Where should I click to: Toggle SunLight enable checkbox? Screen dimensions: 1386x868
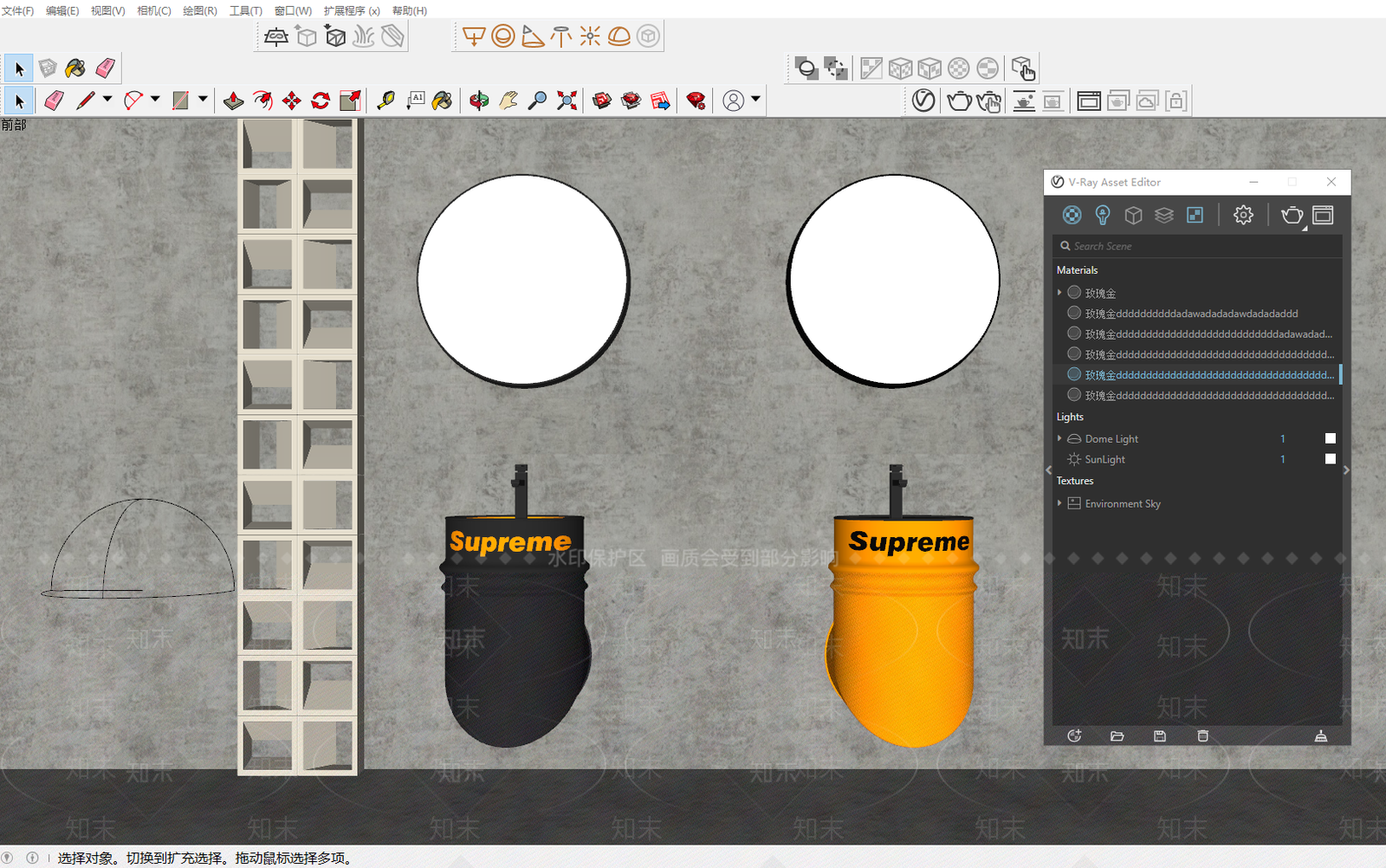pos(1331,459)
